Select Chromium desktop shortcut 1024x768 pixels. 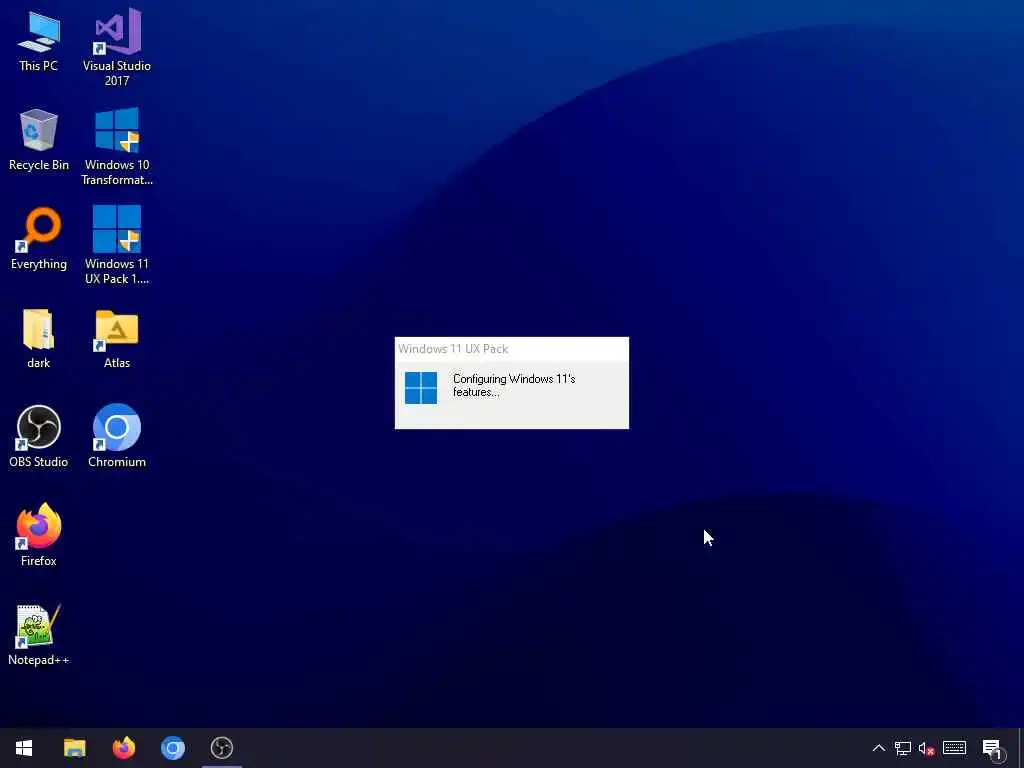[x=117, y=436]
